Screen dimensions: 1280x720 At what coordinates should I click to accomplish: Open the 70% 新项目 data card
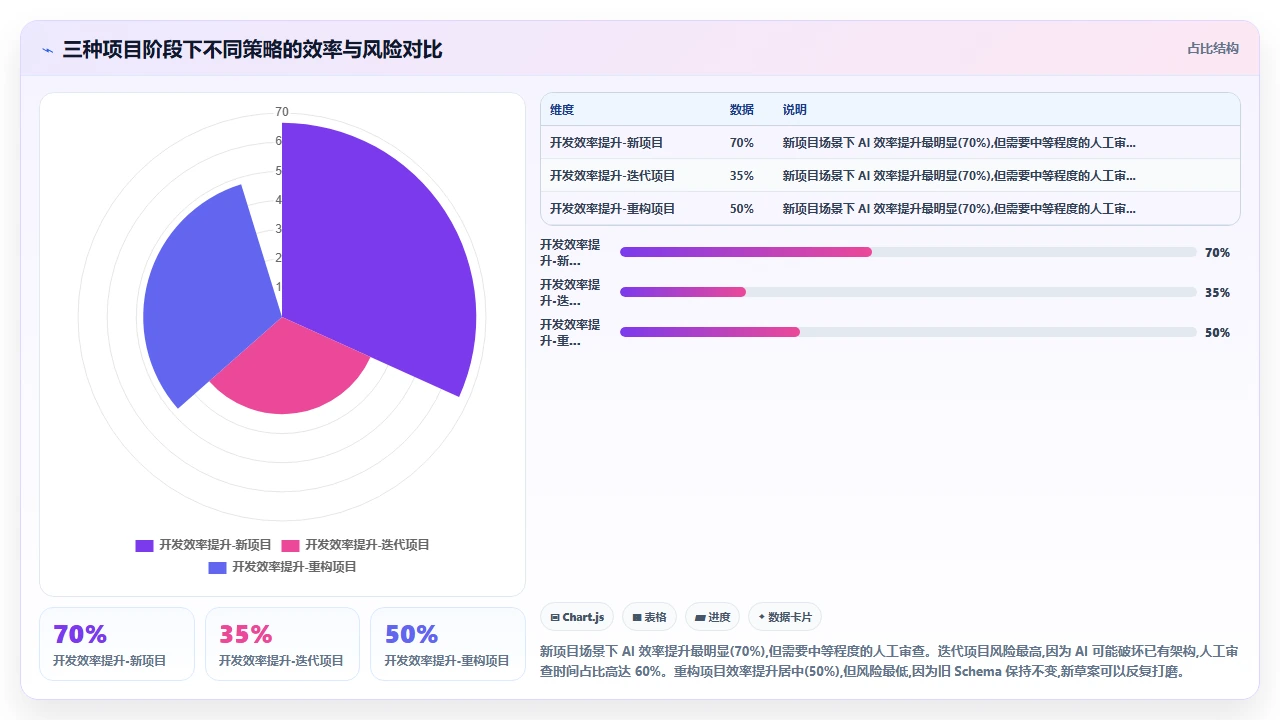[x=117, y=644]
